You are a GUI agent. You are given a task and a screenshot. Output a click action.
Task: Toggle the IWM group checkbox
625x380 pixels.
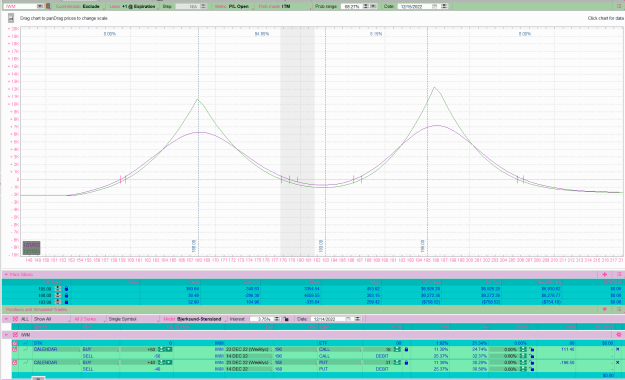coord(15,335)
